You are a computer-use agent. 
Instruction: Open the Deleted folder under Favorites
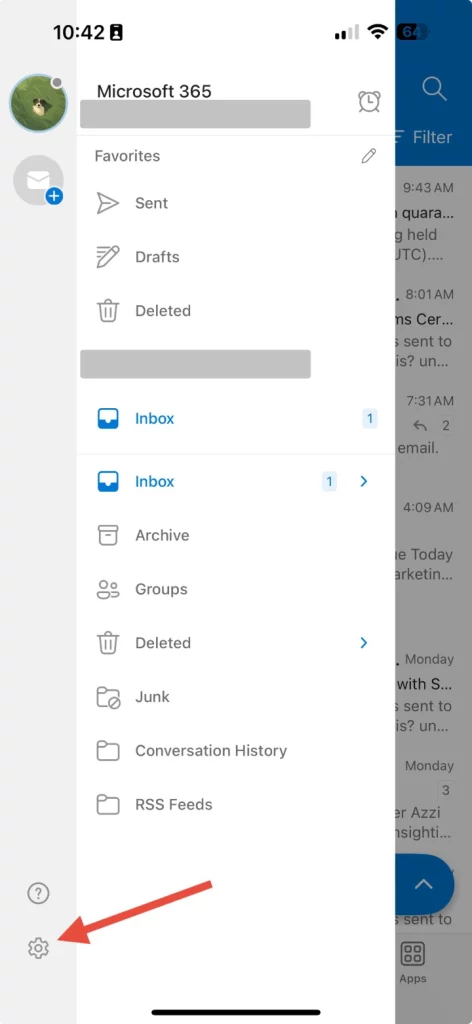point(236,311)
